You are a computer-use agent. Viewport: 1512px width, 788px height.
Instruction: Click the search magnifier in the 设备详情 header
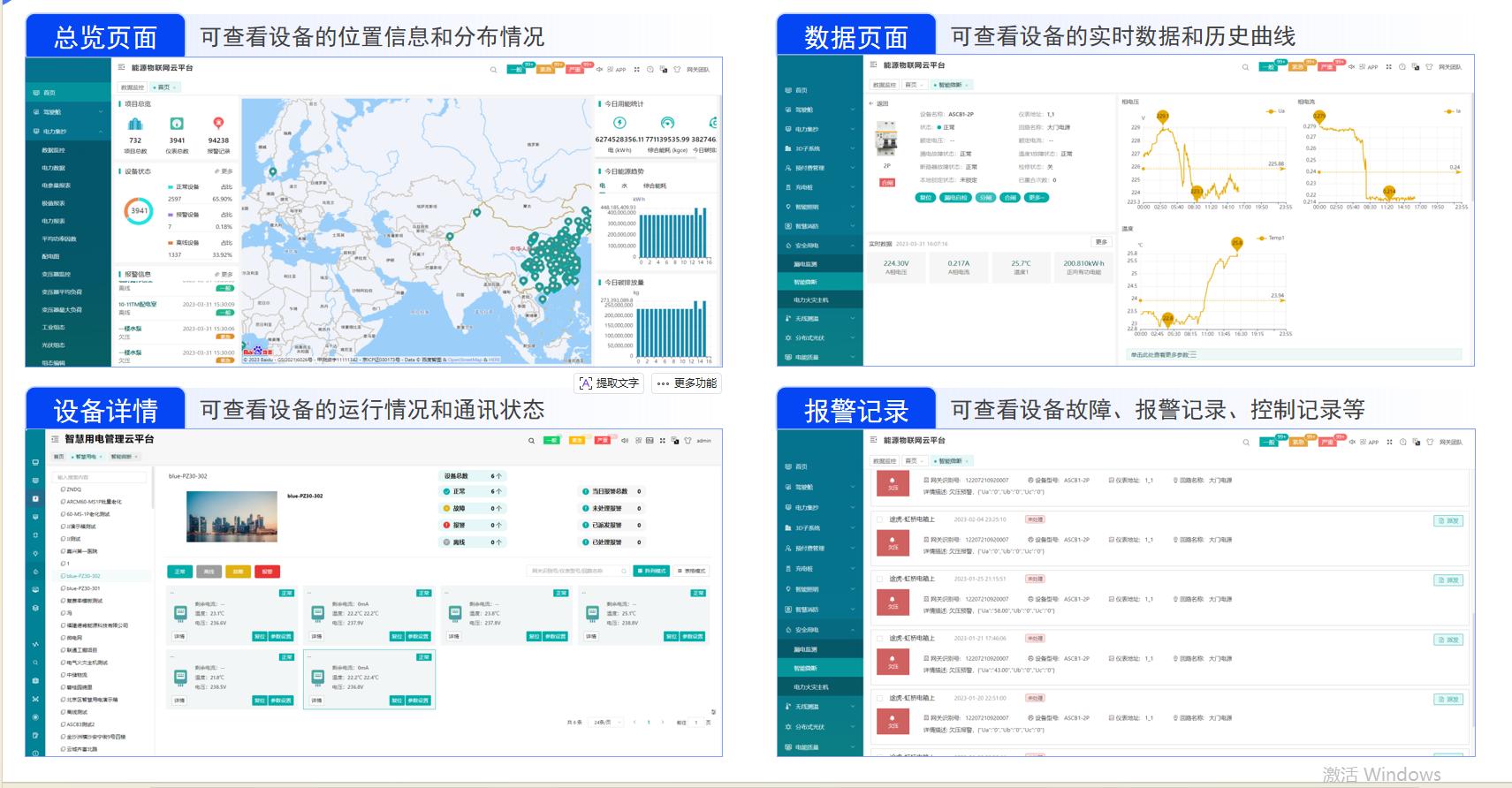point(531,441)
